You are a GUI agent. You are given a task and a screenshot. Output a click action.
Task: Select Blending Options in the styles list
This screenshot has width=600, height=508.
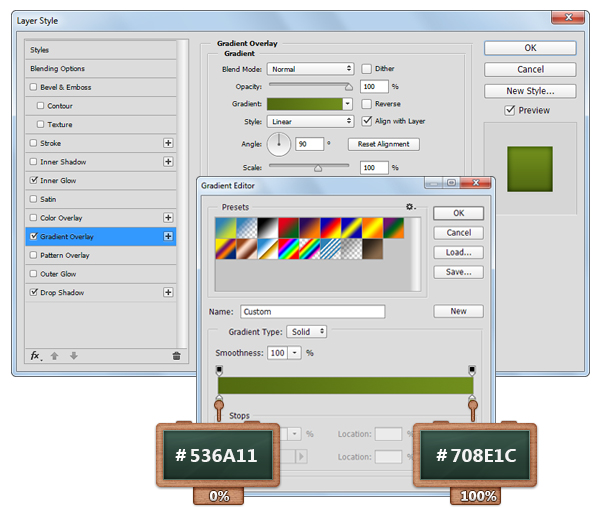tap(58, 69)
